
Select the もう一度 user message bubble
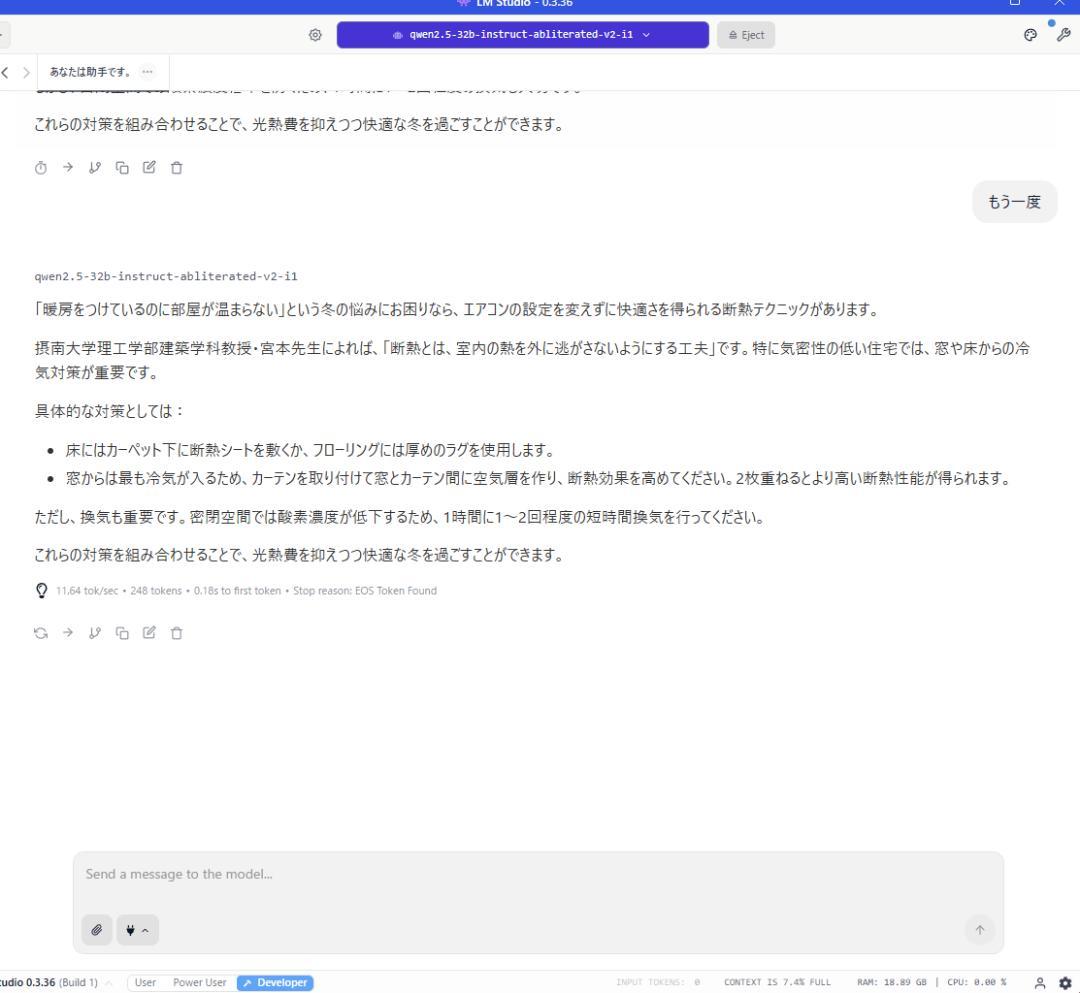(x=1014, y=202)
